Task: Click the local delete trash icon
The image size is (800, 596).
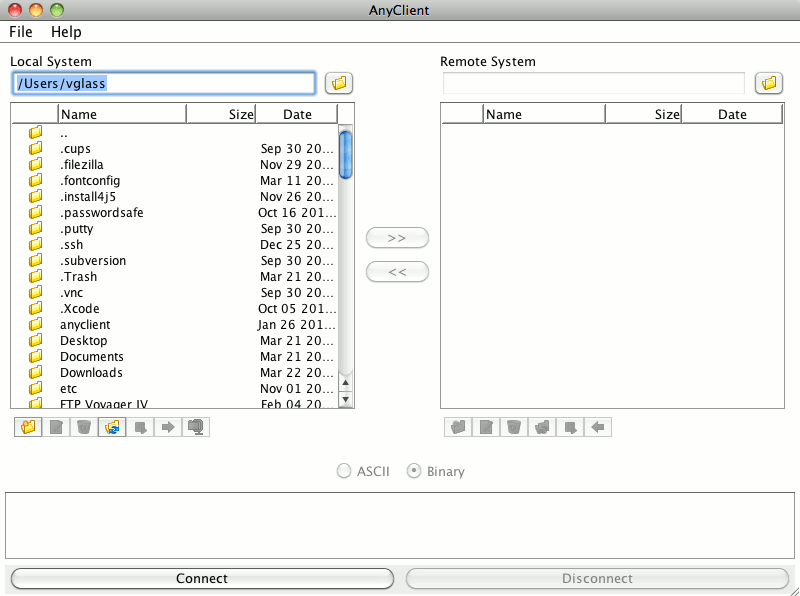Action: click(x=84, y=427)
